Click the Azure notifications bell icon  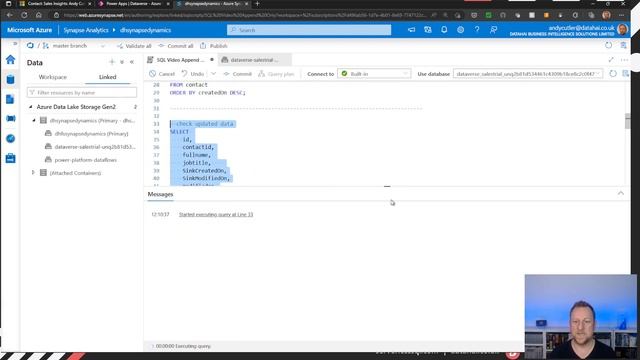click(444, 30)
